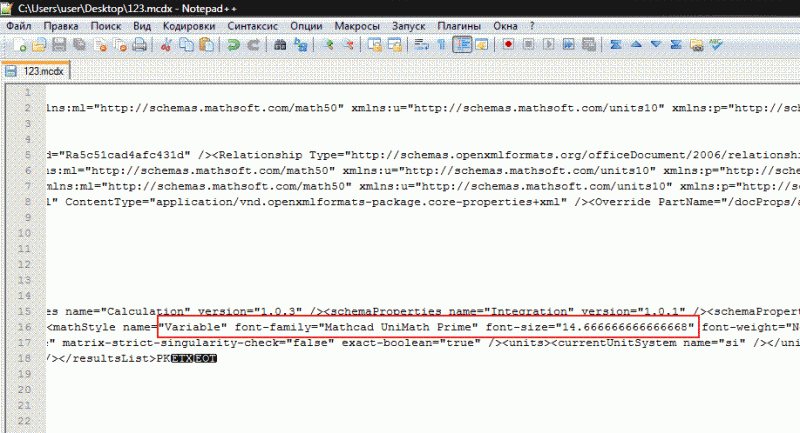Open the Файл menu

[19, 26]
